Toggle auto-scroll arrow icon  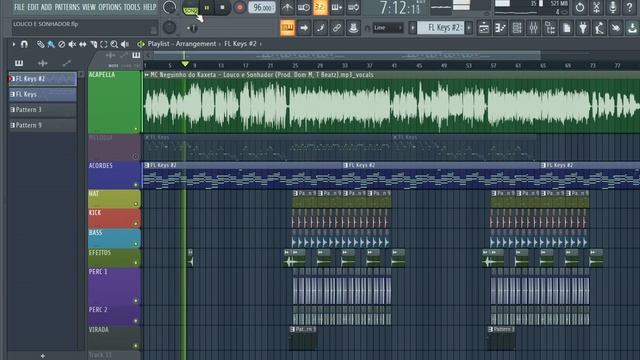click(x=304, y=28)
